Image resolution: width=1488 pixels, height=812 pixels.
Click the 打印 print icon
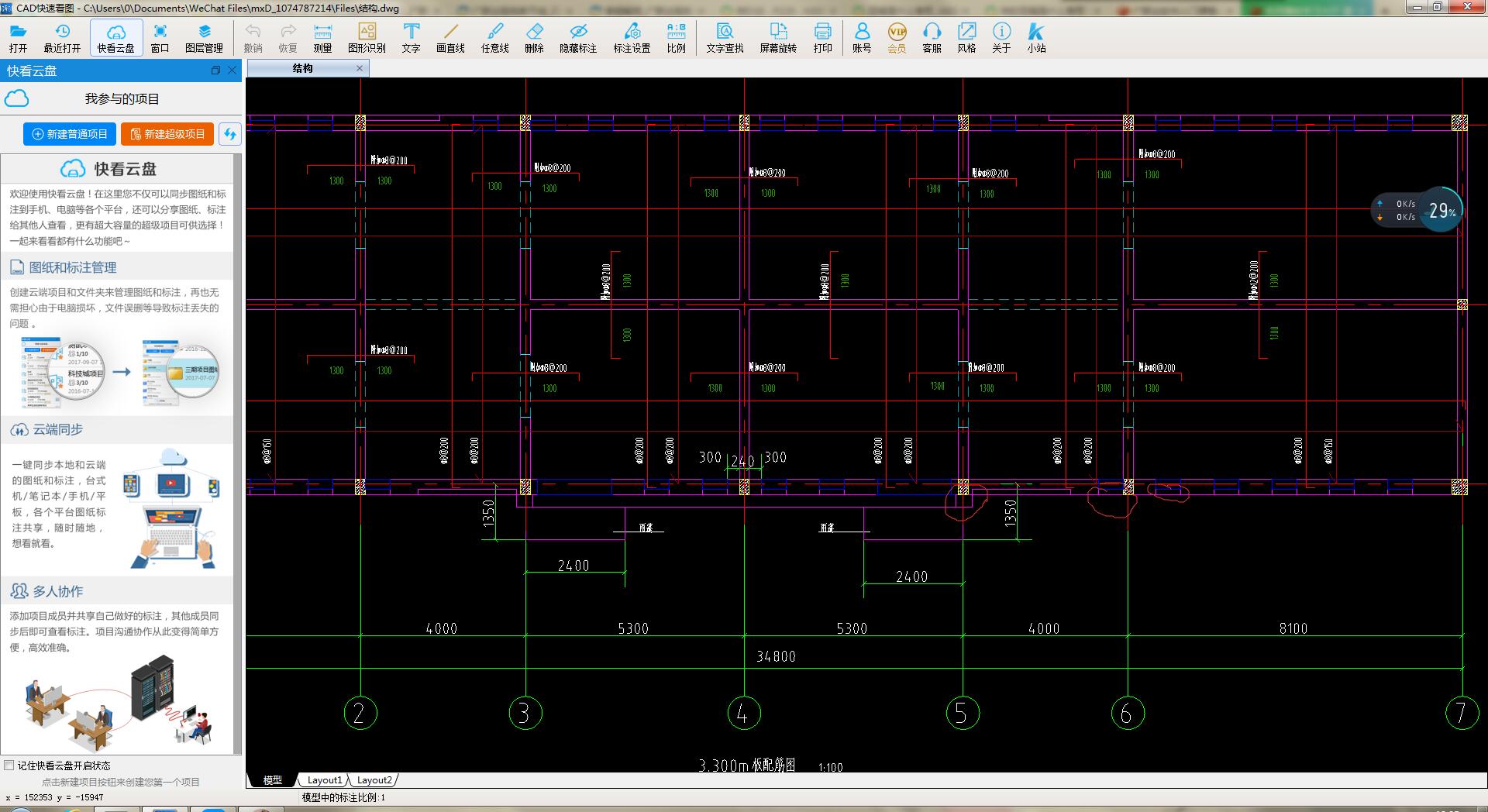tap(822, 37)
